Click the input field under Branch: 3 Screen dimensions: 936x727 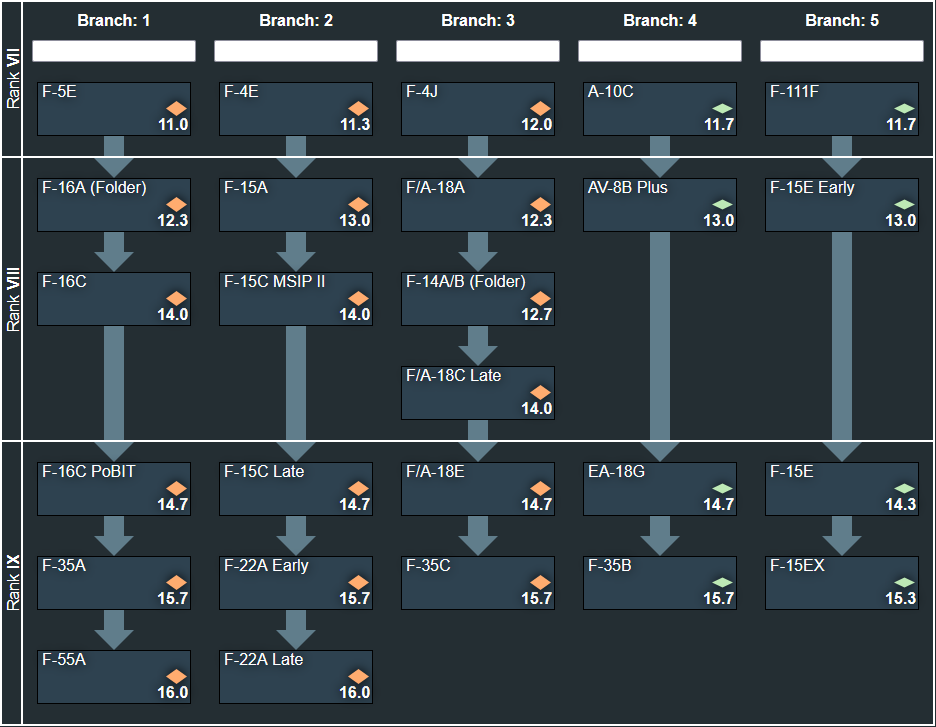pos(478,51)
